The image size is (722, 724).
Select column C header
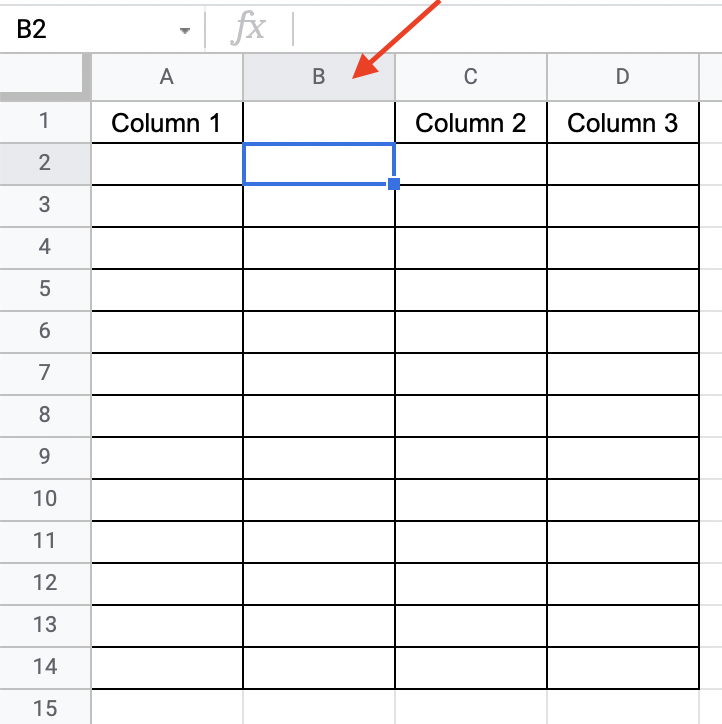click(x=471, y=77)
